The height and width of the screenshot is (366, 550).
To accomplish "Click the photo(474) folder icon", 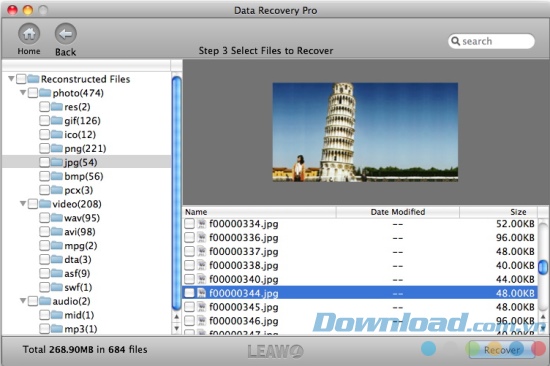I will pyautogui.click(x=45, y=93).
